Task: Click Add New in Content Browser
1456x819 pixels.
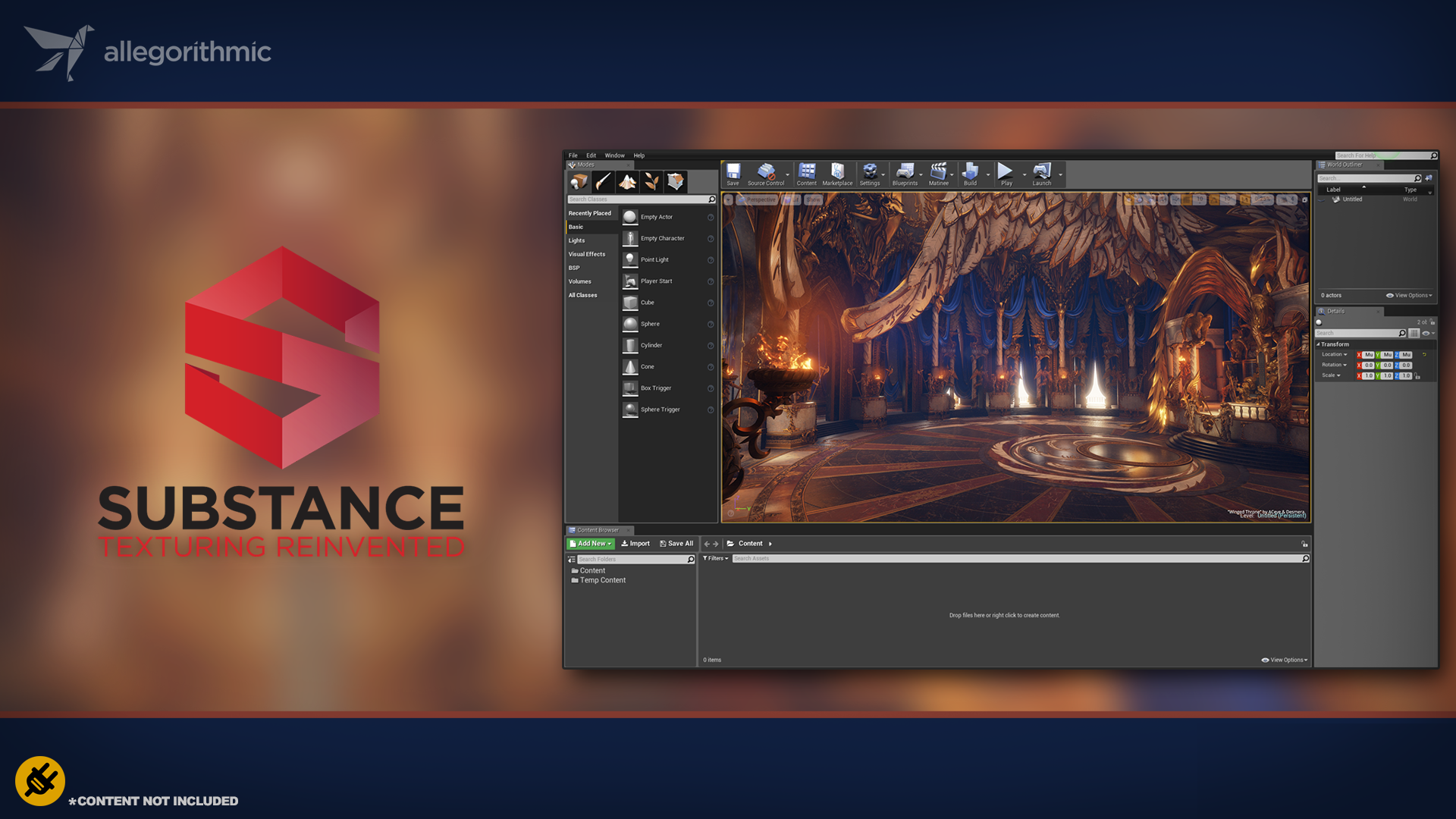Action: point(589,543)
